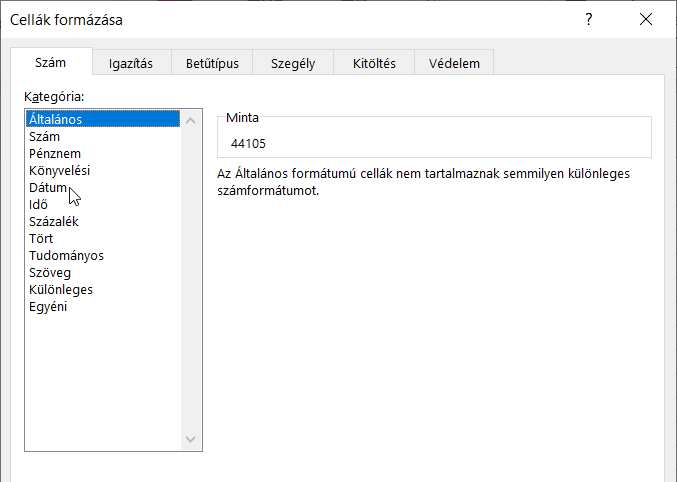Select the Pénznem category
The height and width of the screenshot is (482, 677).
[55, 154]
